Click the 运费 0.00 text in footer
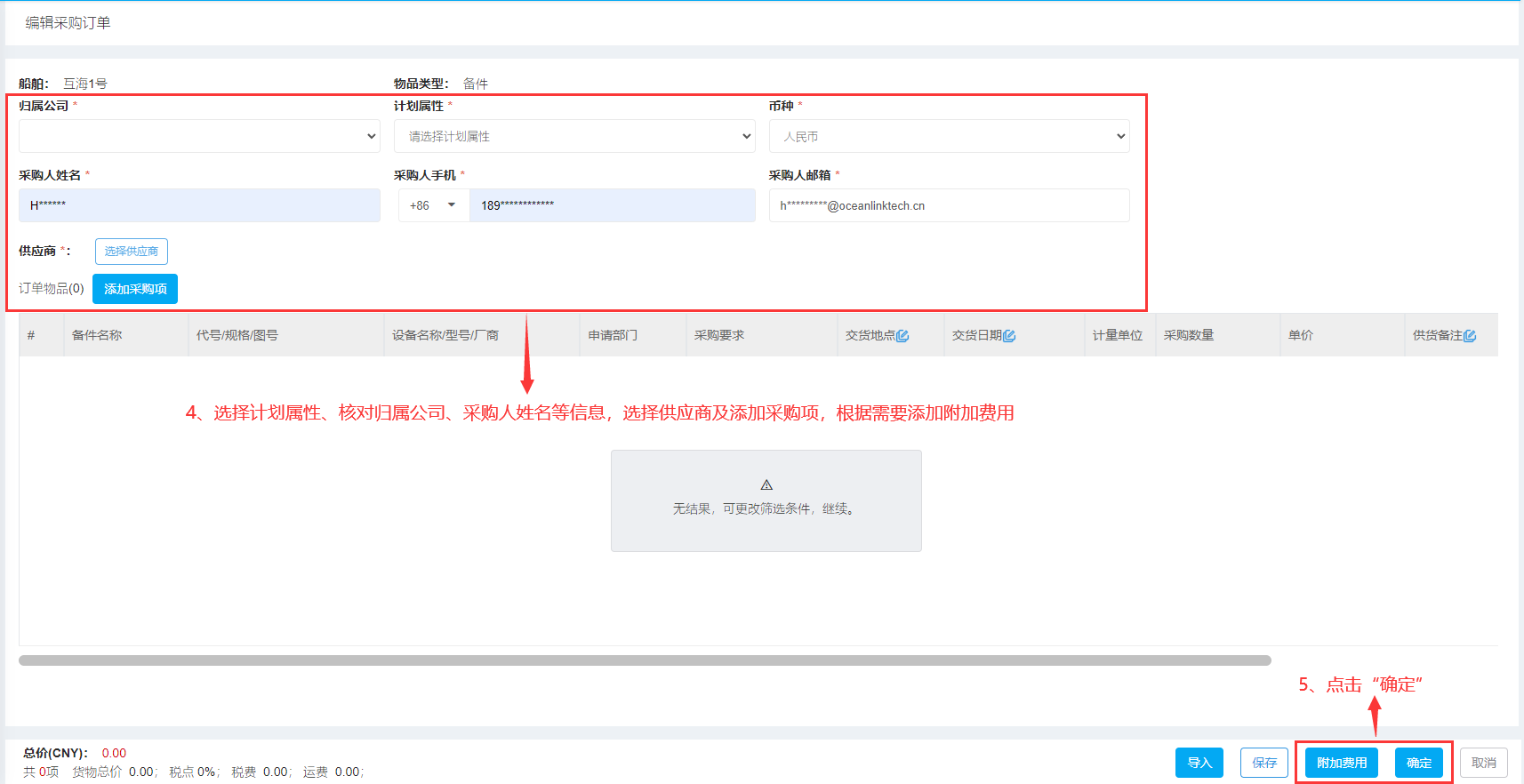 pyautogui.click(x=333, y=772)
